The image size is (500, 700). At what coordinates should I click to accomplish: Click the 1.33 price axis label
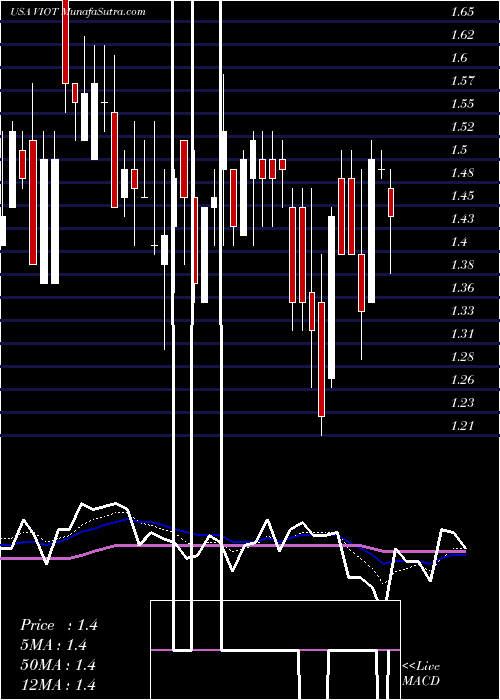[462, 311]
